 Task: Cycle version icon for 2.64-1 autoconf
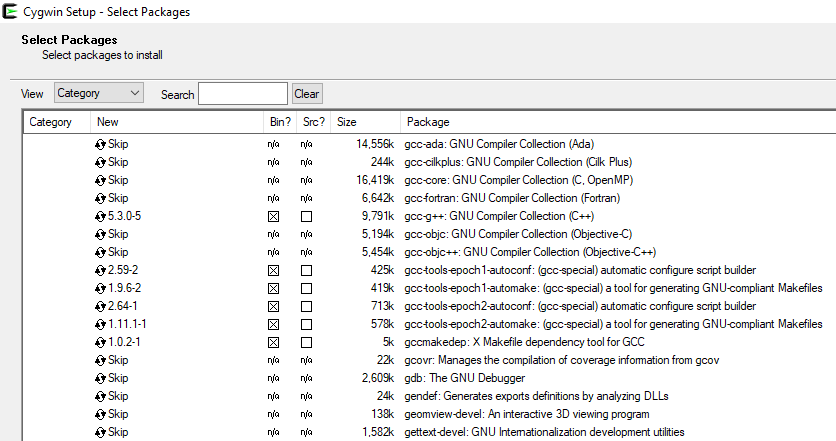[100, 307]
